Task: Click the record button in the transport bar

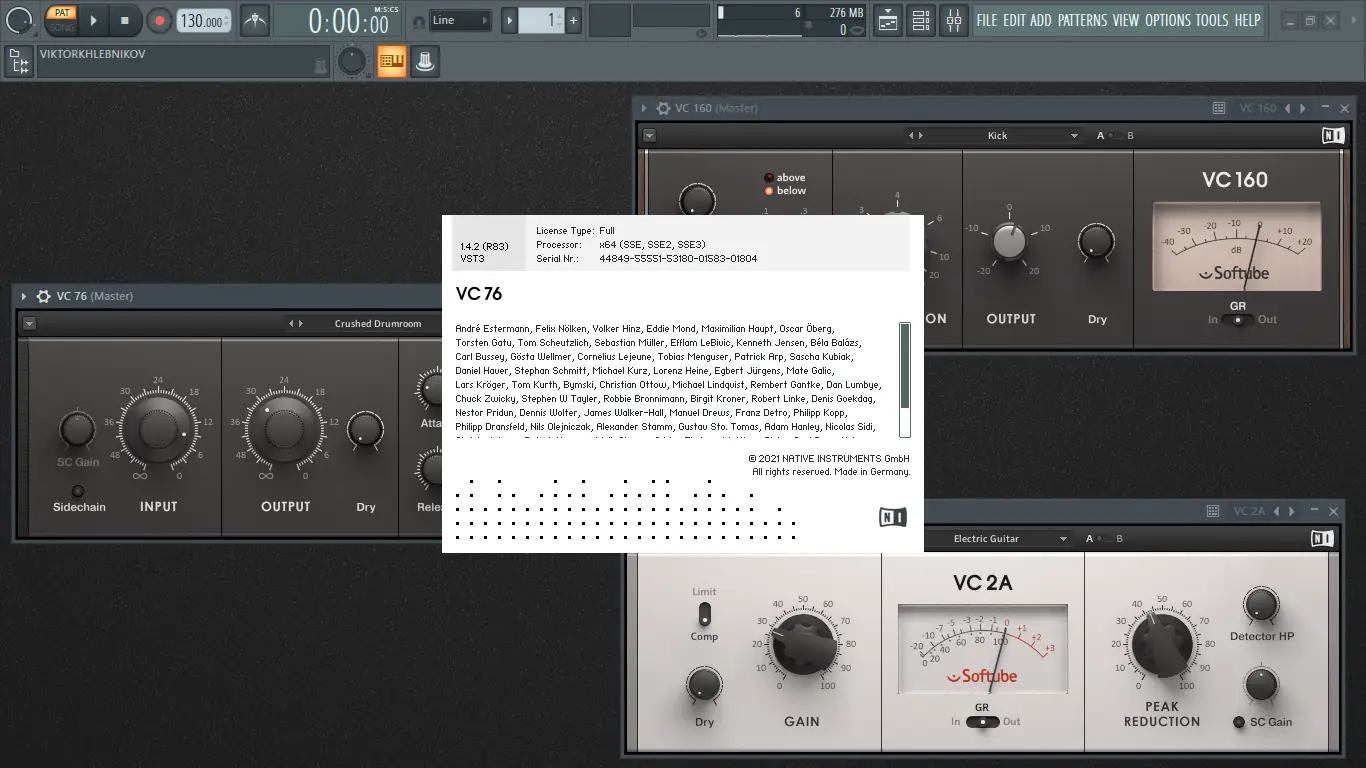Action: pos(159,20)
